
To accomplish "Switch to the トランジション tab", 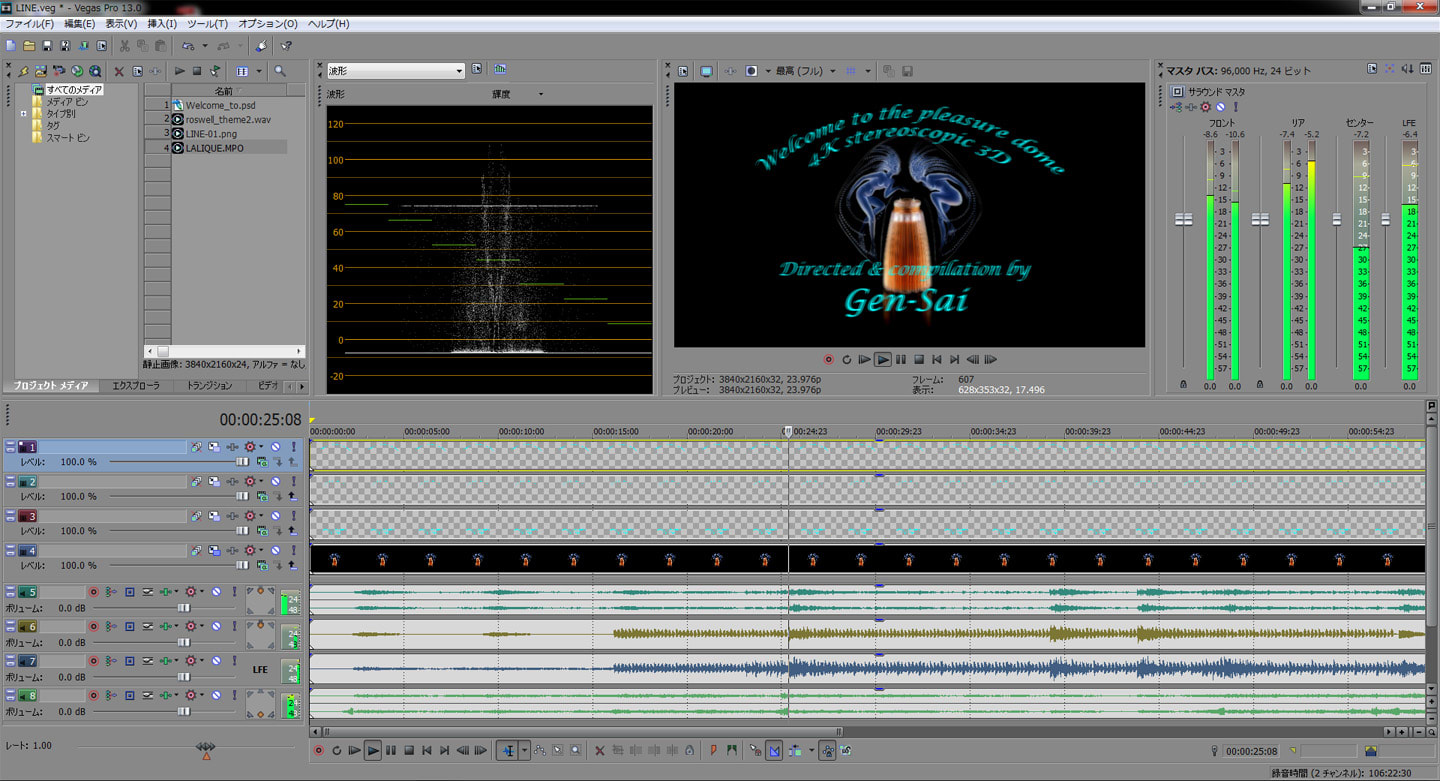I will [x=209, y=385].
